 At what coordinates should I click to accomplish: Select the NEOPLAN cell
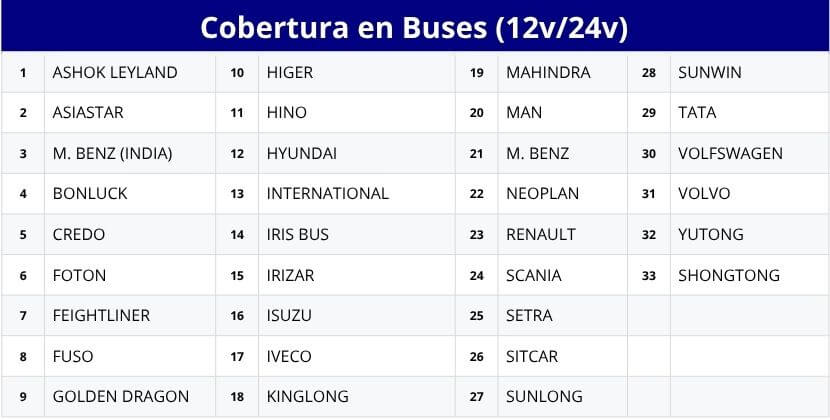click(x=563, y=194)
